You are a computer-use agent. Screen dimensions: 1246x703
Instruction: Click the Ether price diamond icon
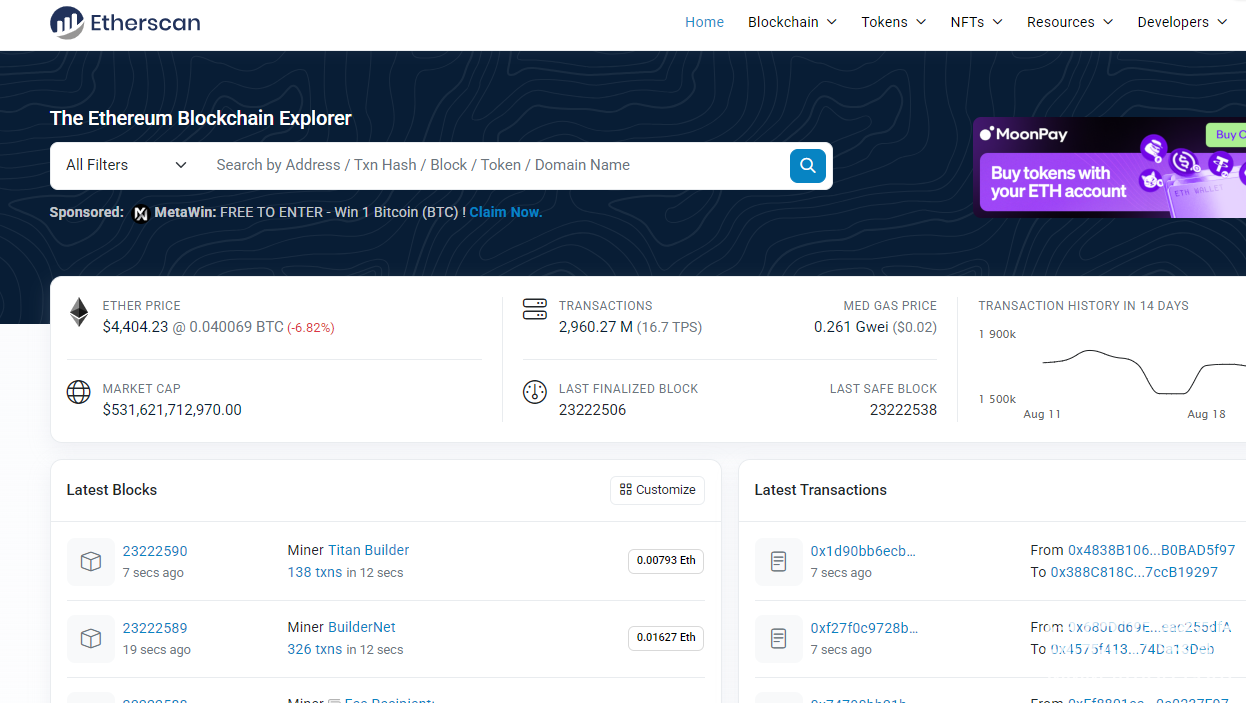(79, 312)
